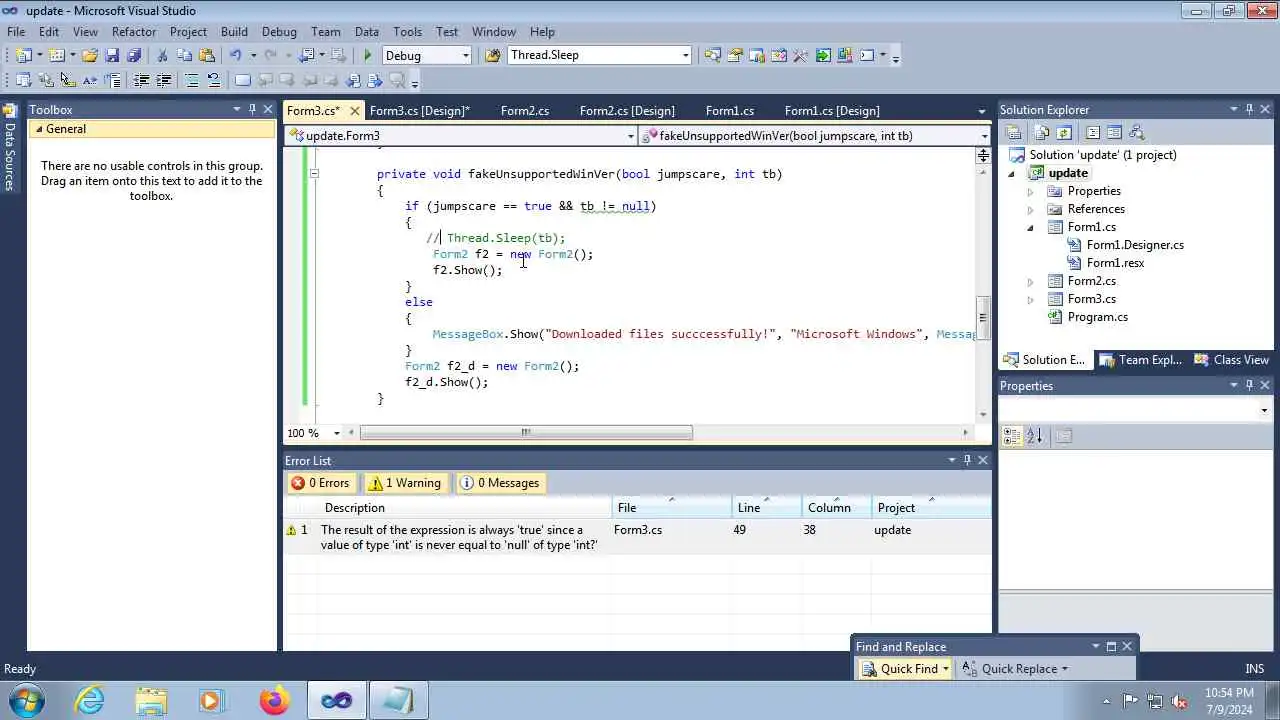Screen dimensions: 1280x720
Task: Collapse the fakeUnsupportedWinVer method outline
Action: pos(313,174)
